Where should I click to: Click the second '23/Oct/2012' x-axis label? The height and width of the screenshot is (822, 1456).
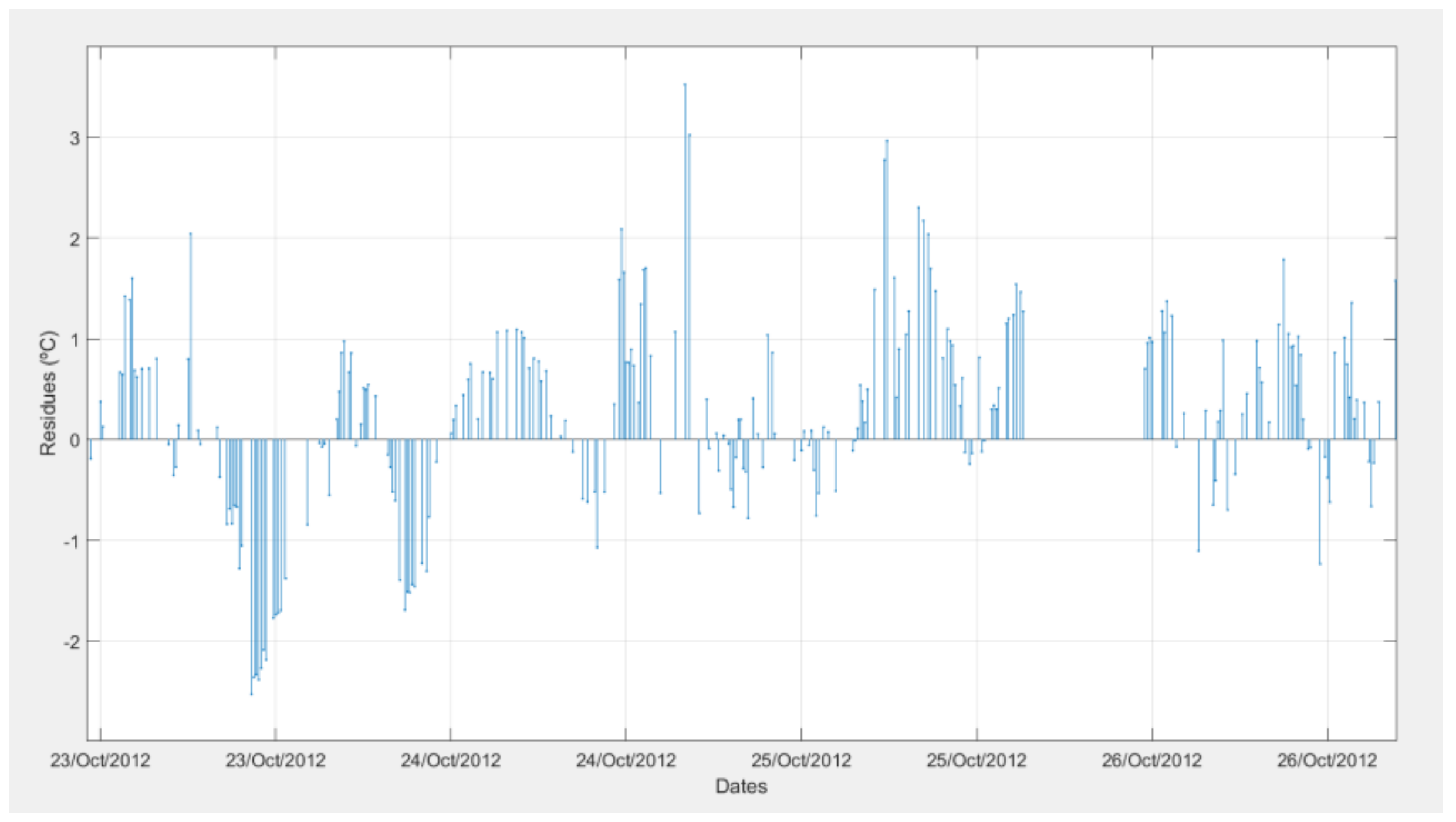click(x=275, y=760)
